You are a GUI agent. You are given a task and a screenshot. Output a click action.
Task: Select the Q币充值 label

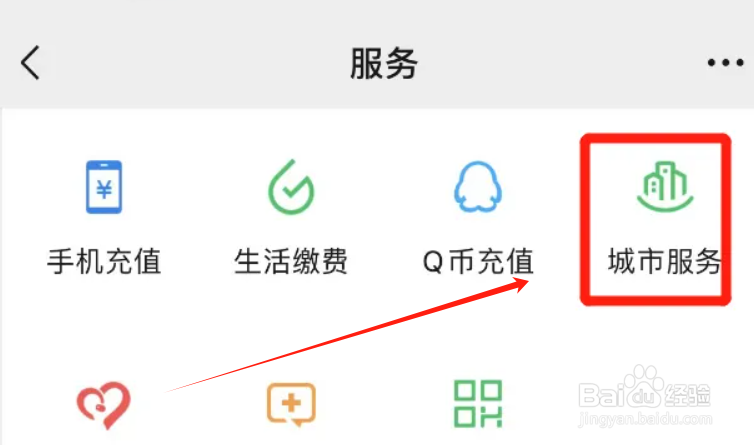click(478, 261)
